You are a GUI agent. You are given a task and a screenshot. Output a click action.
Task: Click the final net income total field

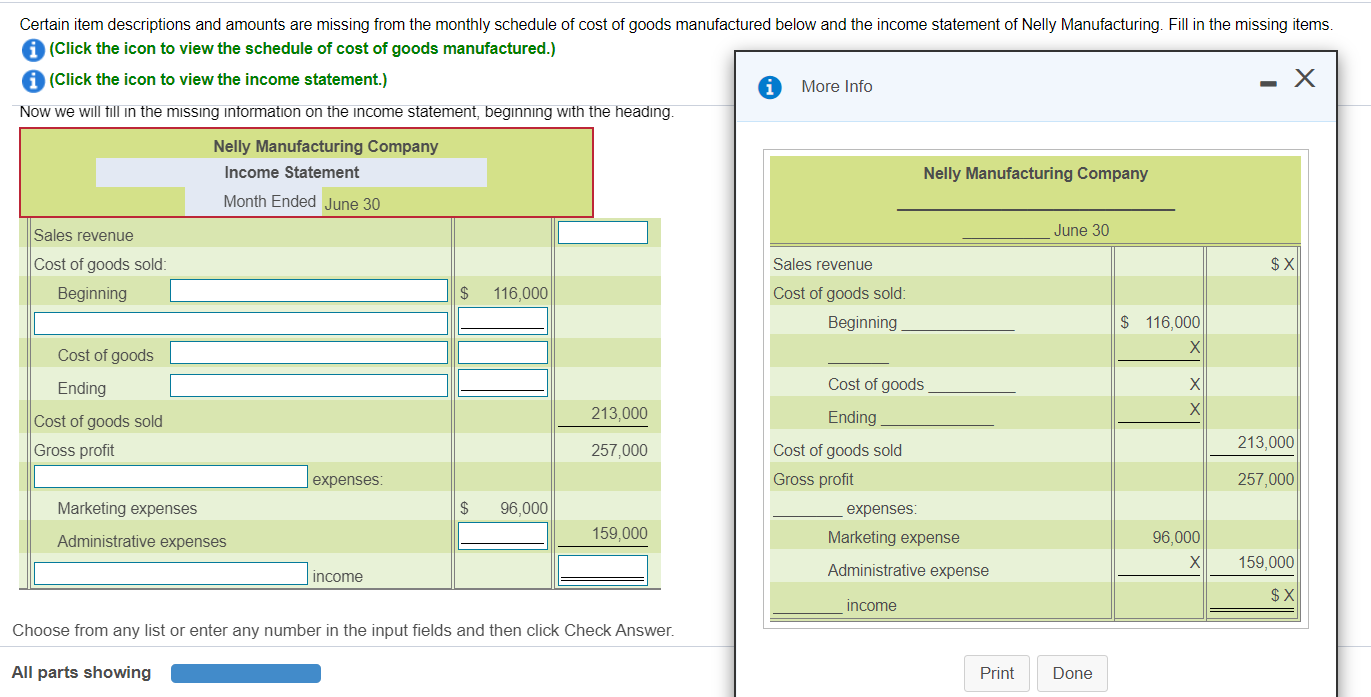602,569
